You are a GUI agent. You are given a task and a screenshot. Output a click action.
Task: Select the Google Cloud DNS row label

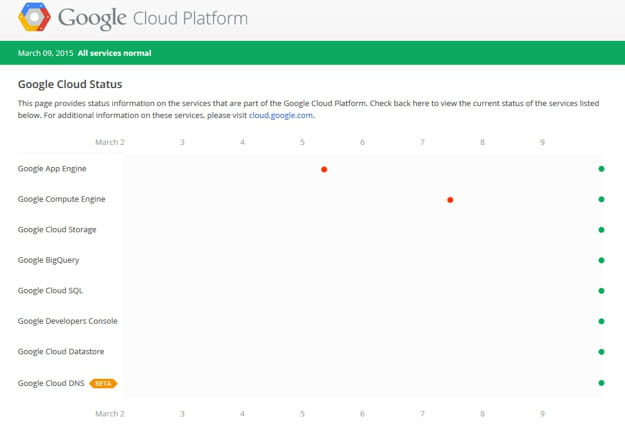51,383
